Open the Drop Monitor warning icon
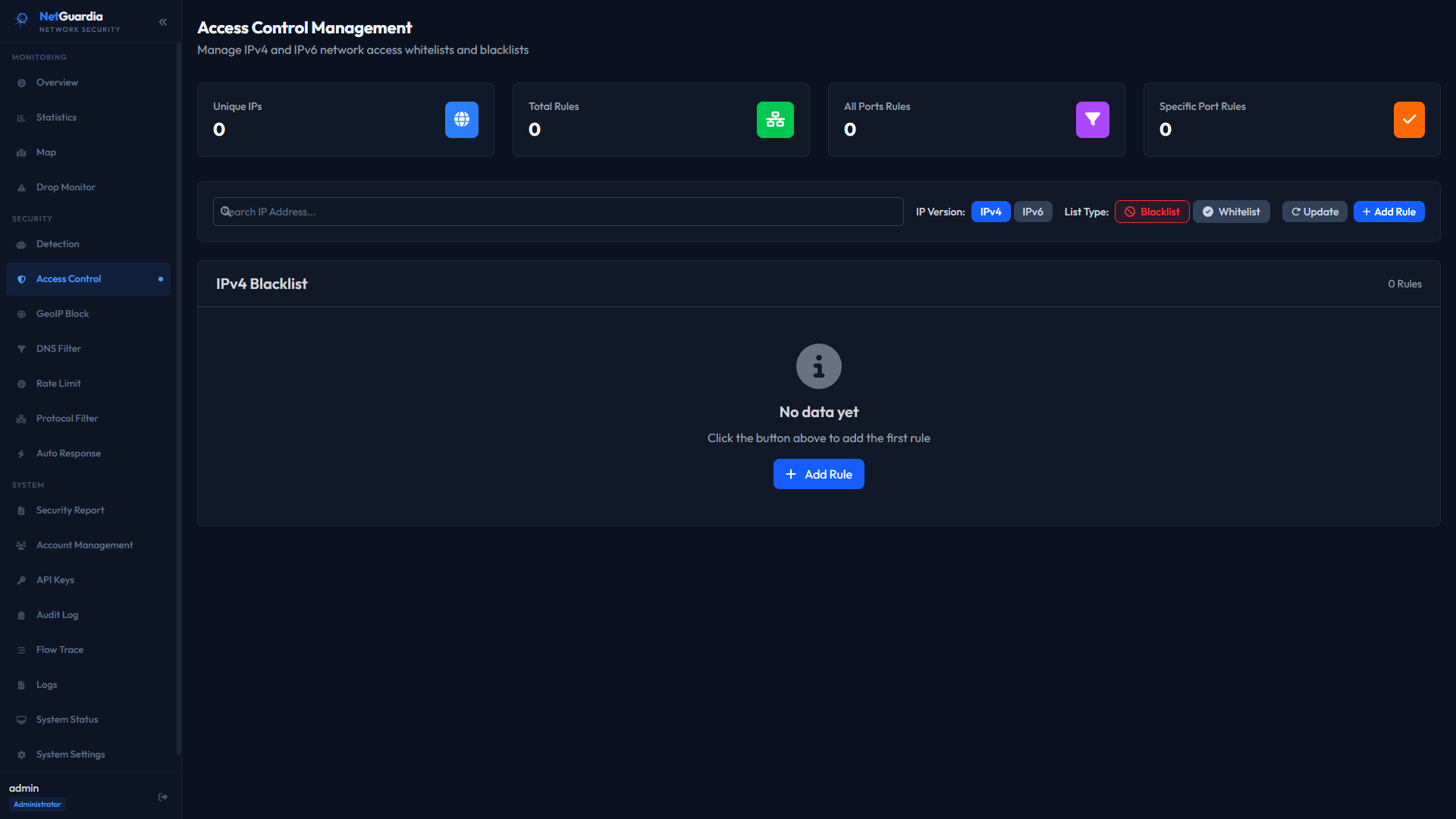Viewport: 1456px width, 819px height. click(21, 188)
